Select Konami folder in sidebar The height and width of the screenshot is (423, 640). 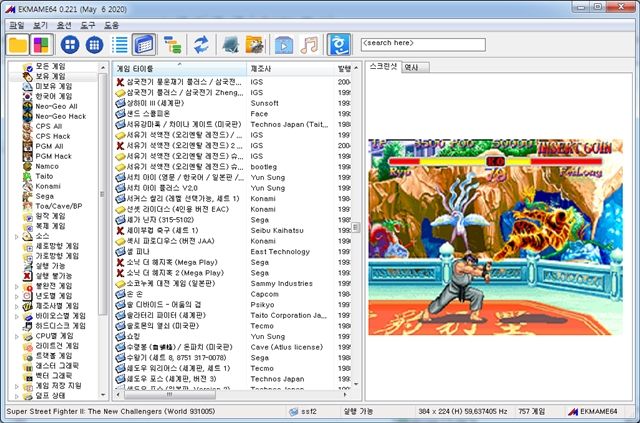(x=48, y=186)
